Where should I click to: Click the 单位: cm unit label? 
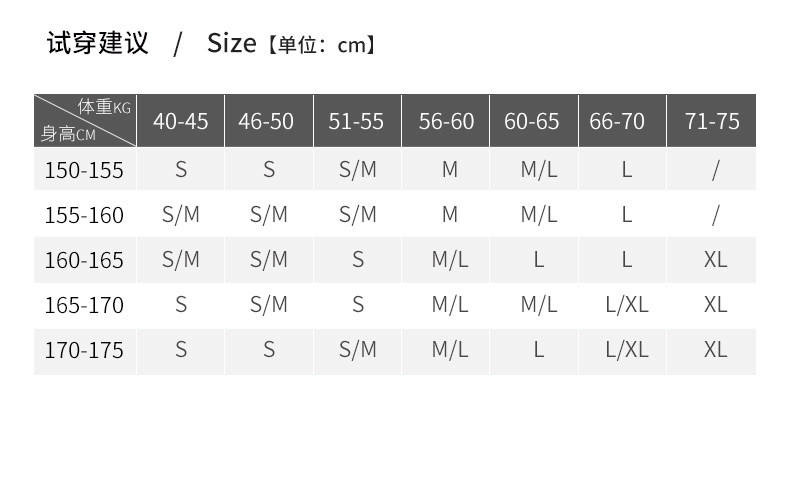click(322, 45)
